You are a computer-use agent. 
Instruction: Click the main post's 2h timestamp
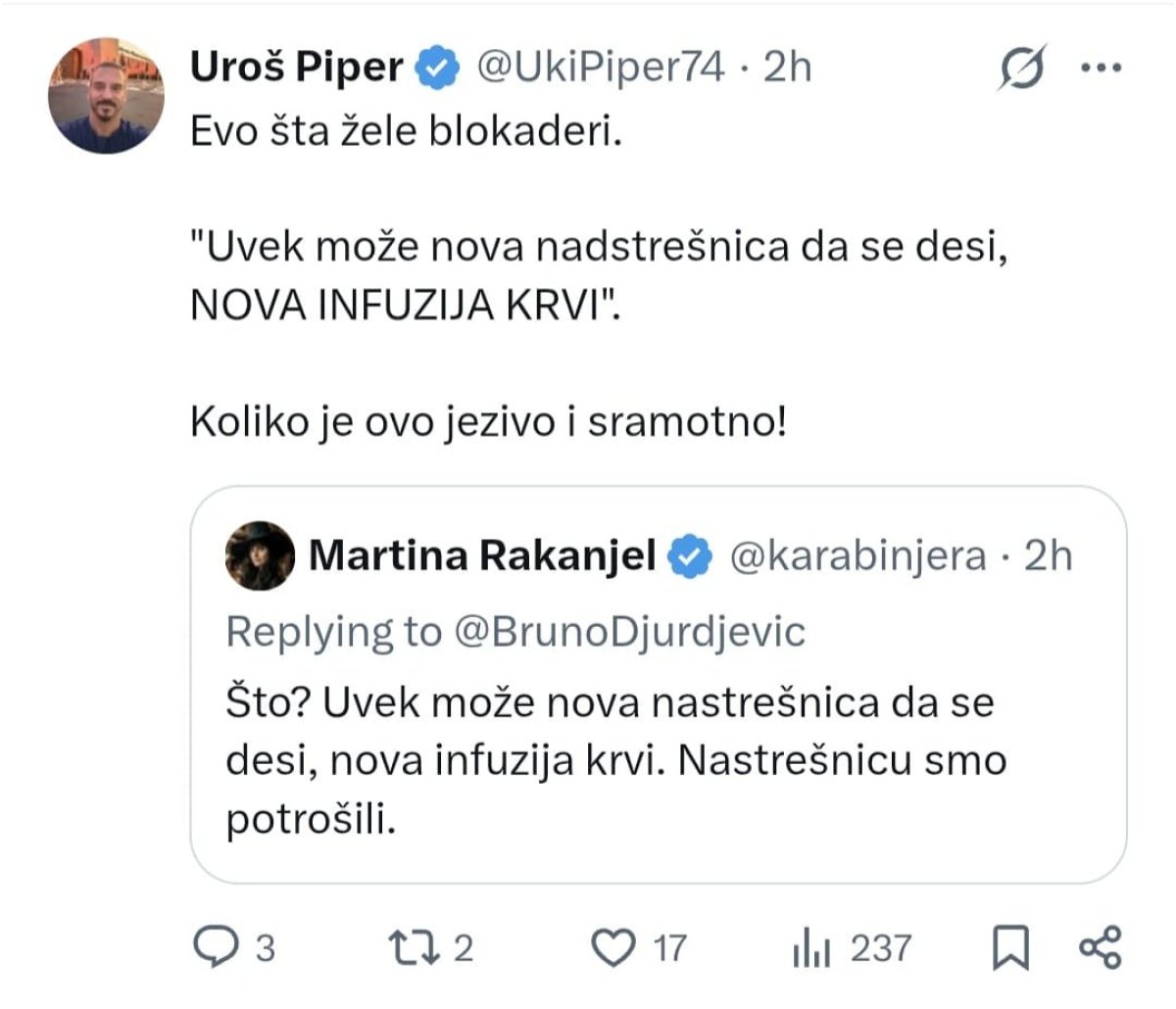788,67
